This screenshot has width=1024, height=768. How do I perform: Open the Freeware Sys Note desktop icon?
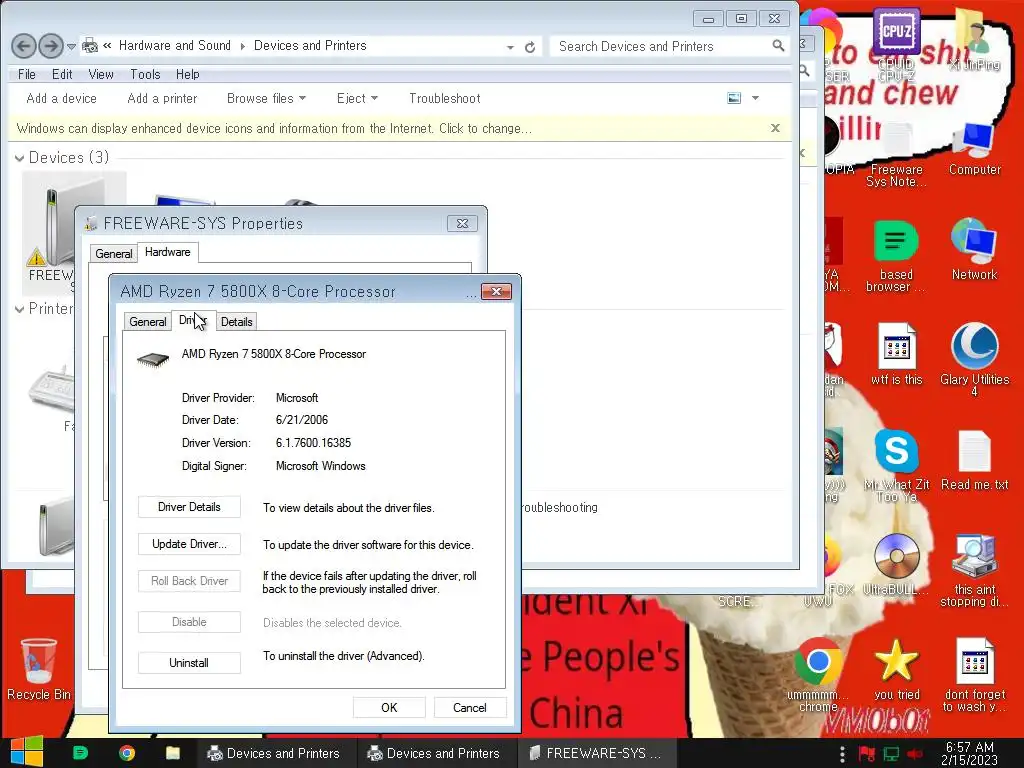pyautogui.click(x=896, y=155)
